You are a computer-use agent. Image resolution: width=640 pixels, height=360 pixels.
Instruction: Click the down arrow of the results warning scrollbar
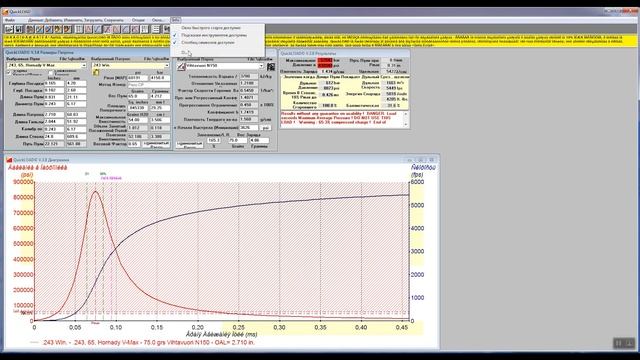click(x=406, y=124)
